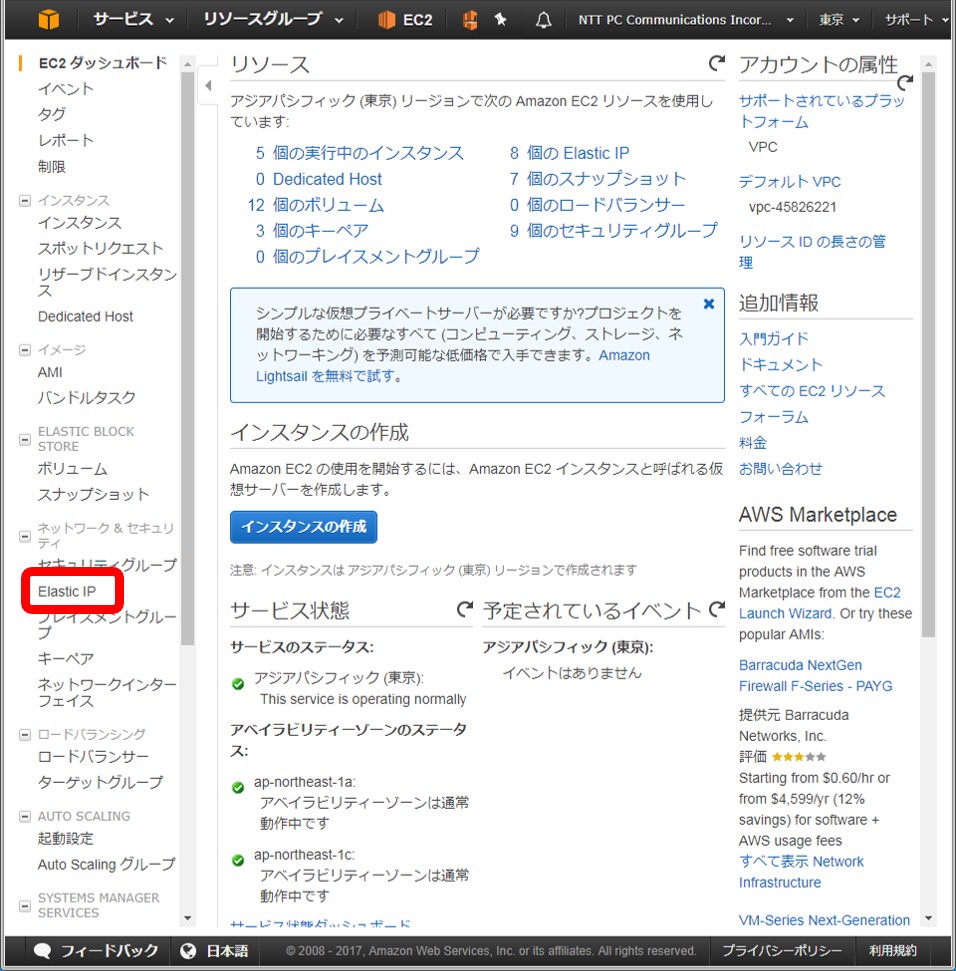The image size is (956, 971).
Task: Open the Barracuda NextGen Firewall F-Series link
Action: (815, 676)
